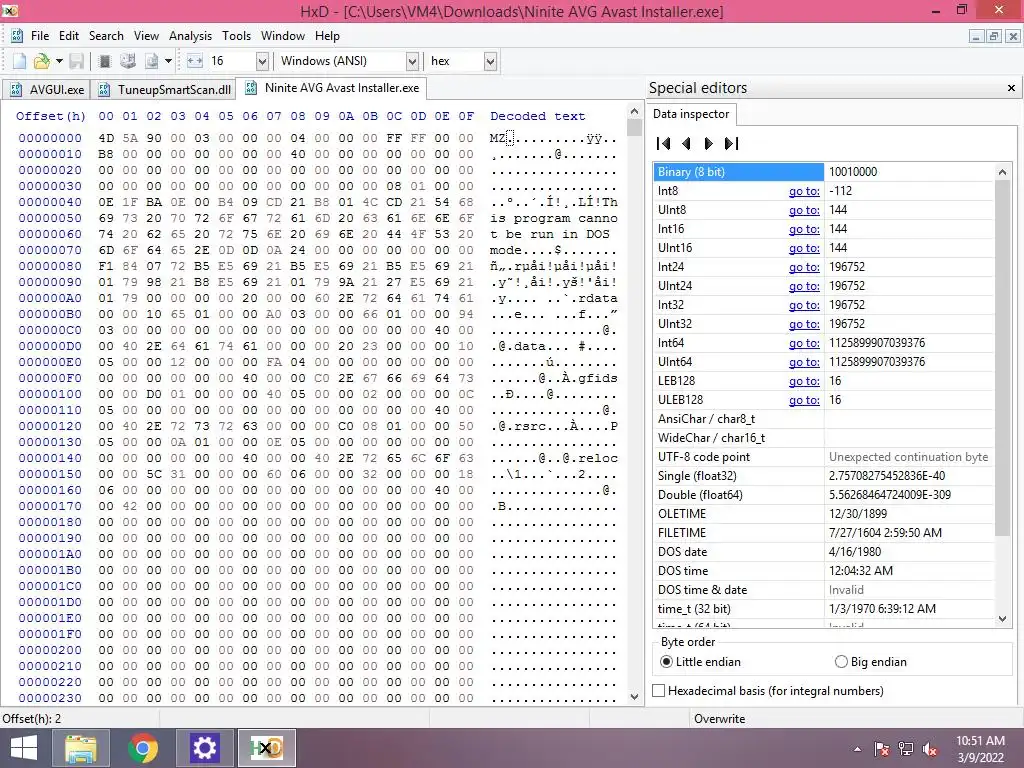Select Little endian byte order
Viewport: 1024px width, 768px height.
pyautogui.click(x=700, y=662)
